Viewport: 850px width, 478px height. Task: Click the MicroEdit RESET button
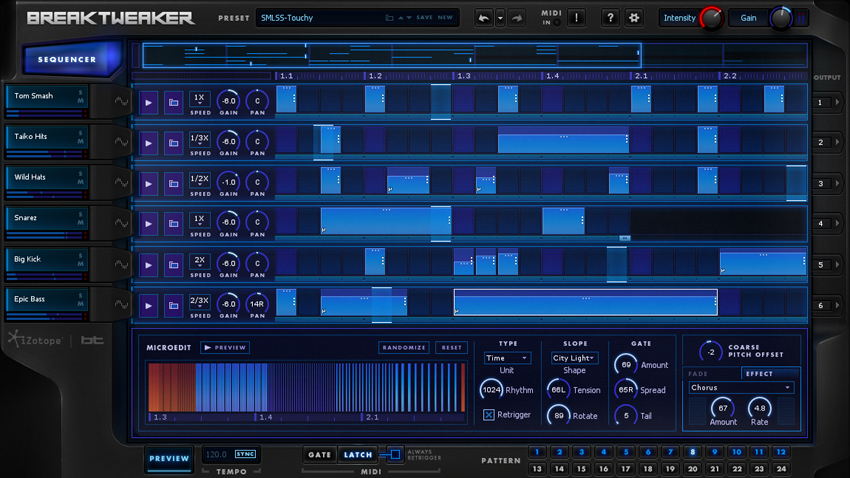(x=452, y=347)
